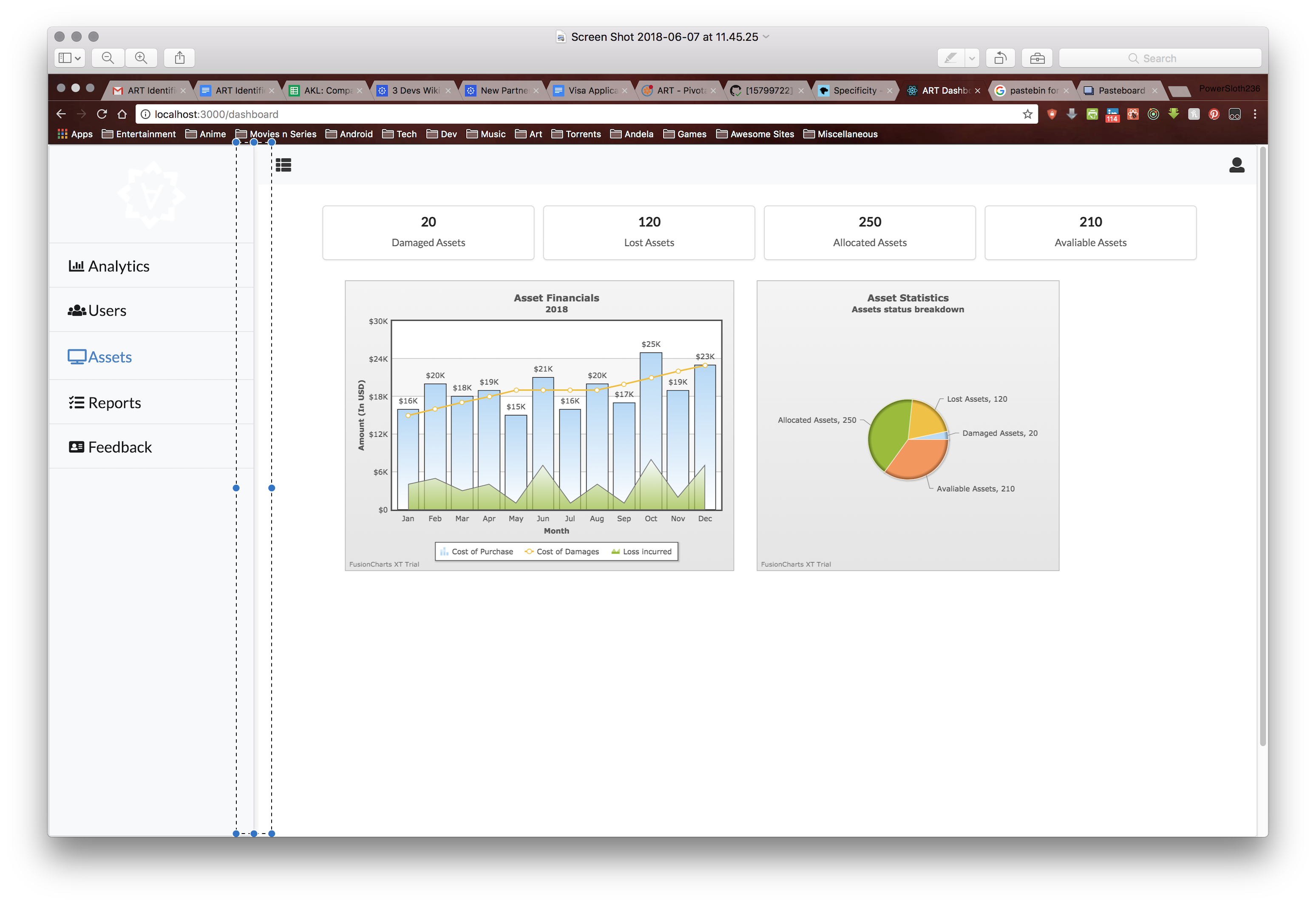Image resolution: width=1316 pixels, height=905 pixels.
Task: Open the Android bookmarks folder
Action: pos(349,134)
